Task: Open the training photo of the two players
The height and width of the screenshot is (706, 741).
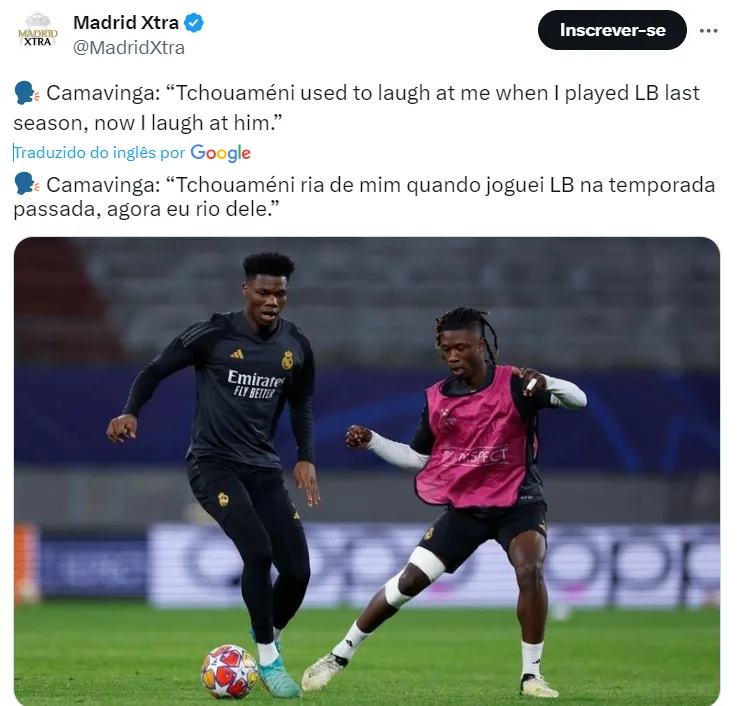Action: pyautogui.click(x=367, y=471)
